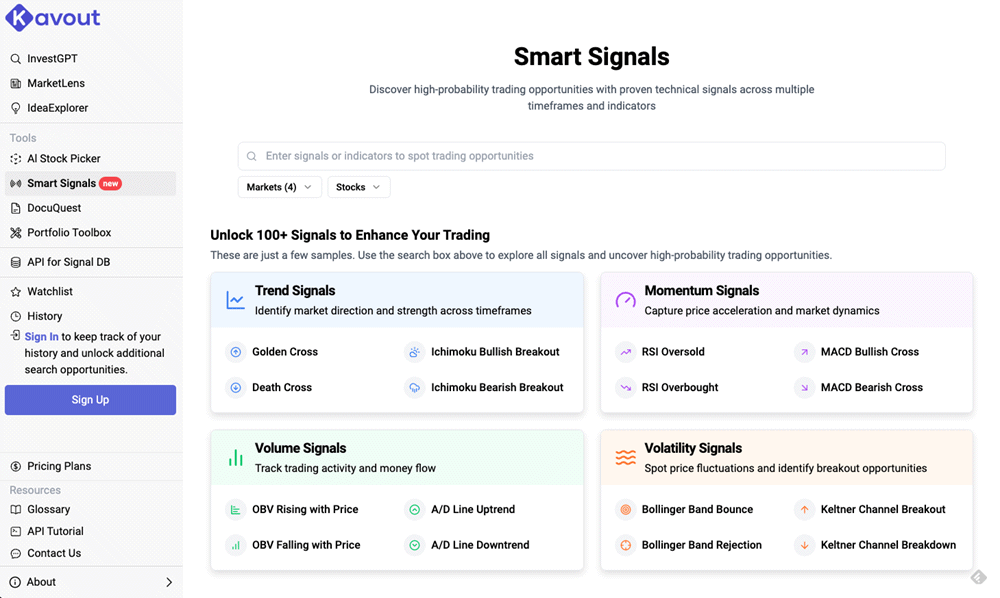Select the AI Stock Picker tool icon
Screen dimensions: 1000x598
(16, 158)
